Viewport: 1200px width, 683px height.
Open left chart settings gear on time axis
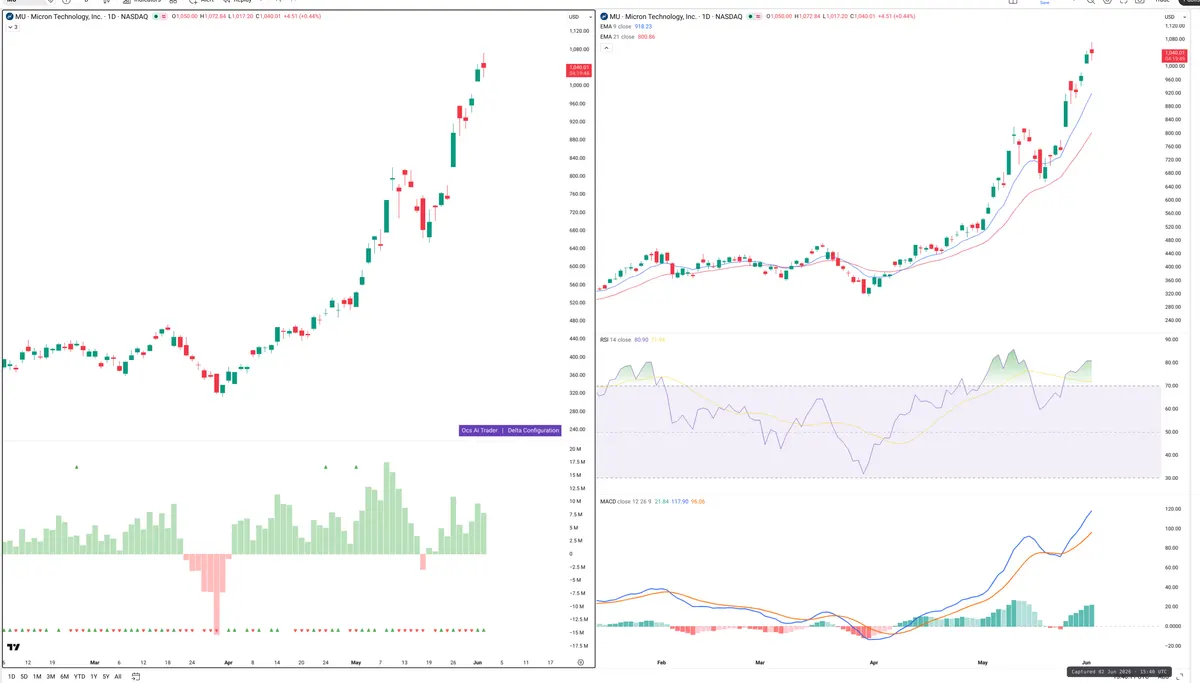pos(580,662)
